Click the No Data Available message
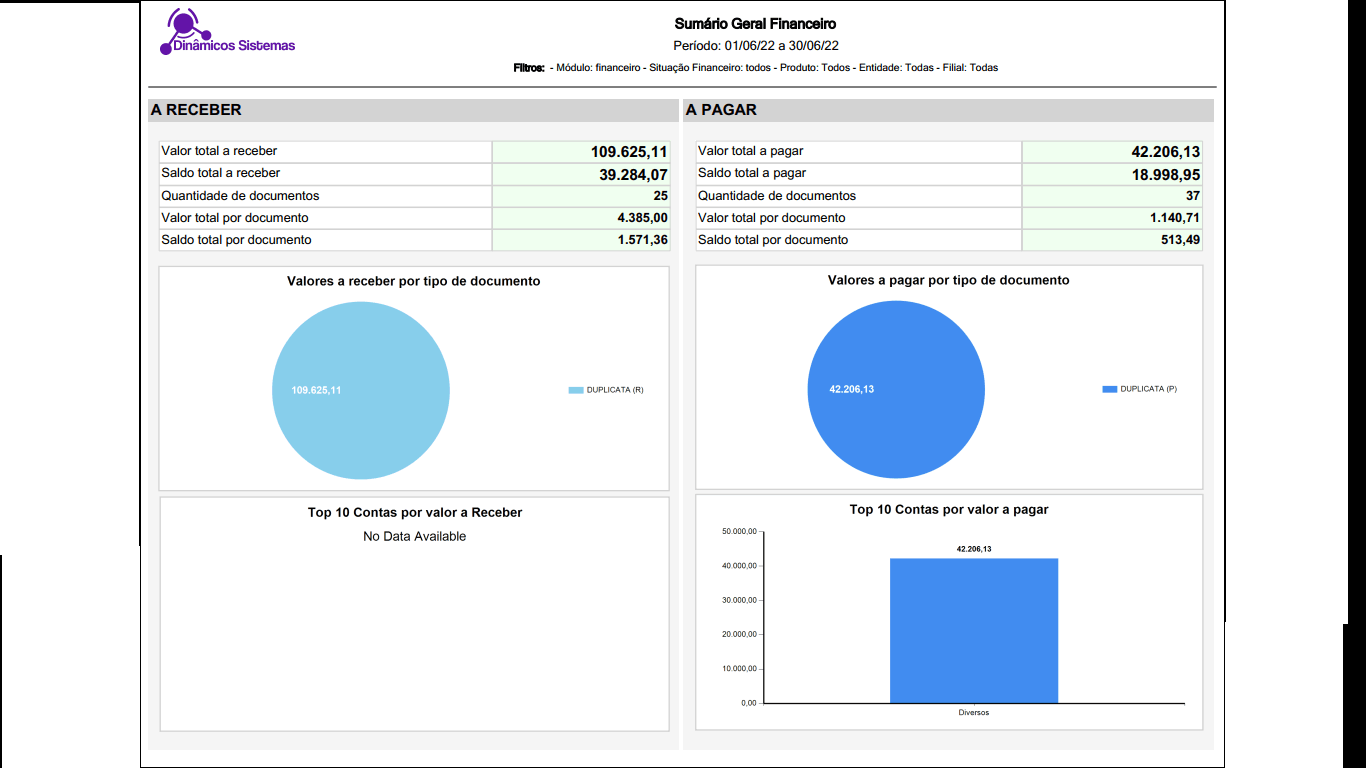Screen dimensions: 1366x768 click(414, 537)
